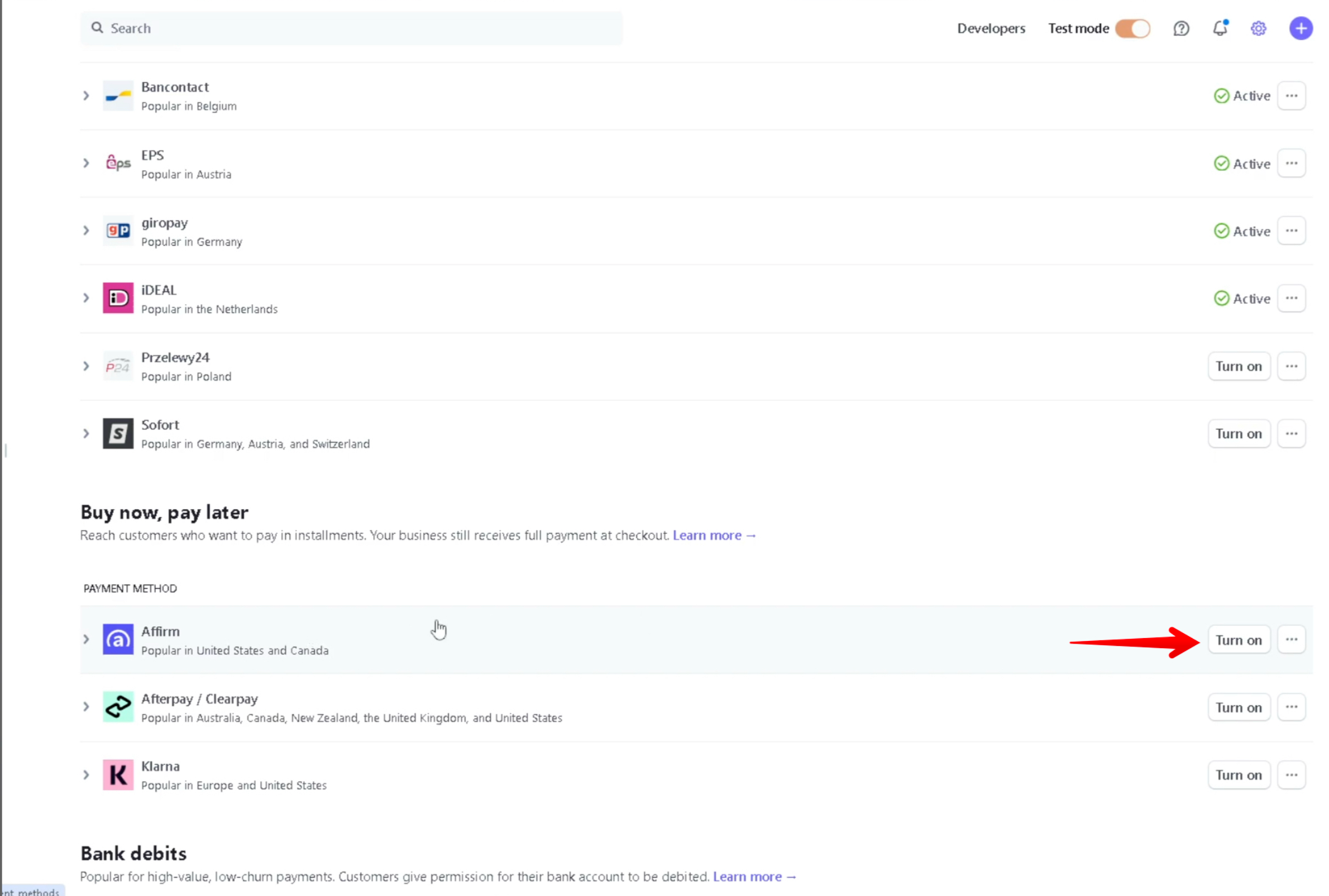
Task: Open the Developers menu item
Action: pyautogui.click(x=991, y=28)
